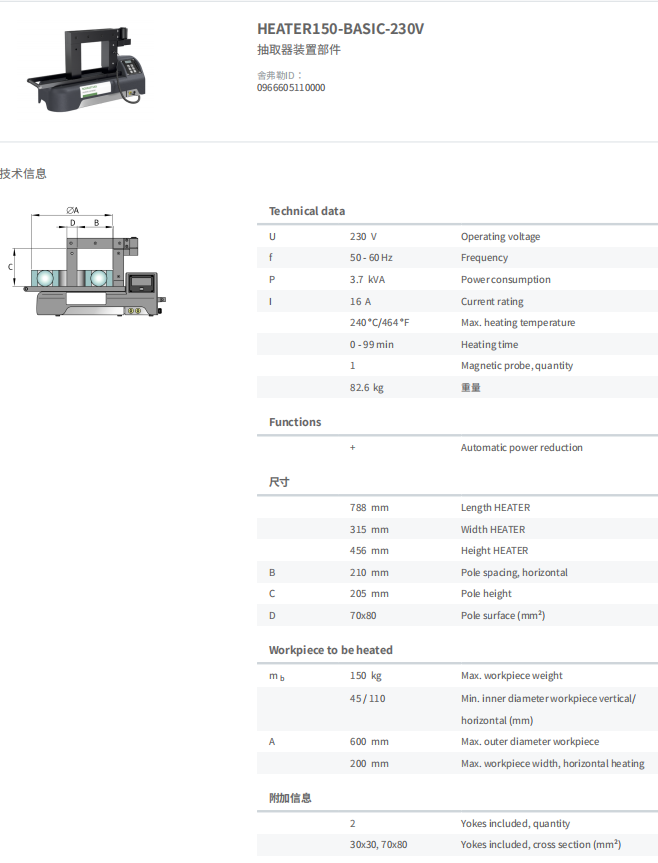Click the Automatic power reduction label

pyautogui.click(x=522, y=447)
